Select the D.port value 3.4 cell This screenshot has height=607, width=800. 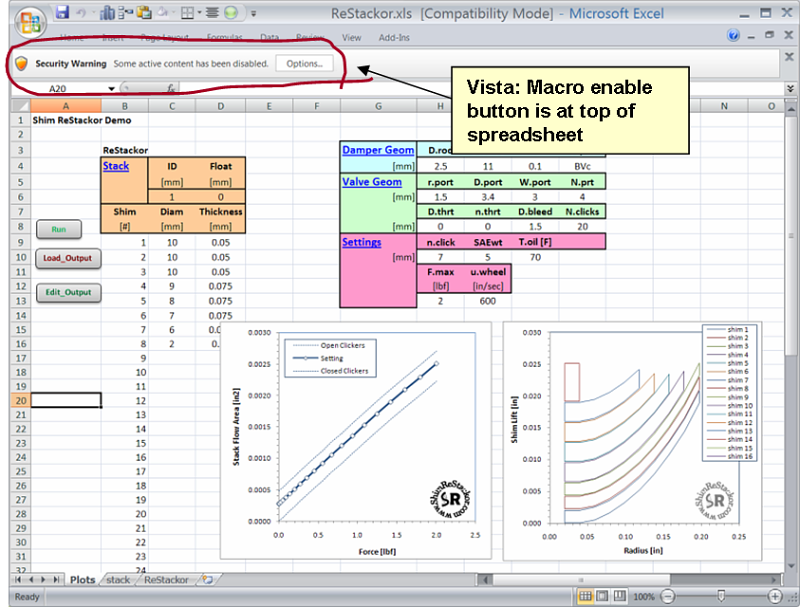coord(488,197)
